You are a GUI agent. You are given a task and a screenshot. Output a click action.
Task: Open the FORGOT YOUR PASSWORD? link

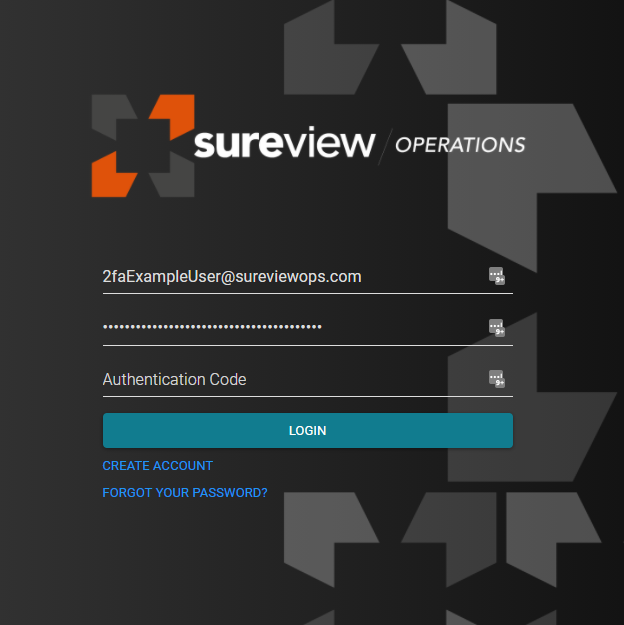[x=185, y=493]
